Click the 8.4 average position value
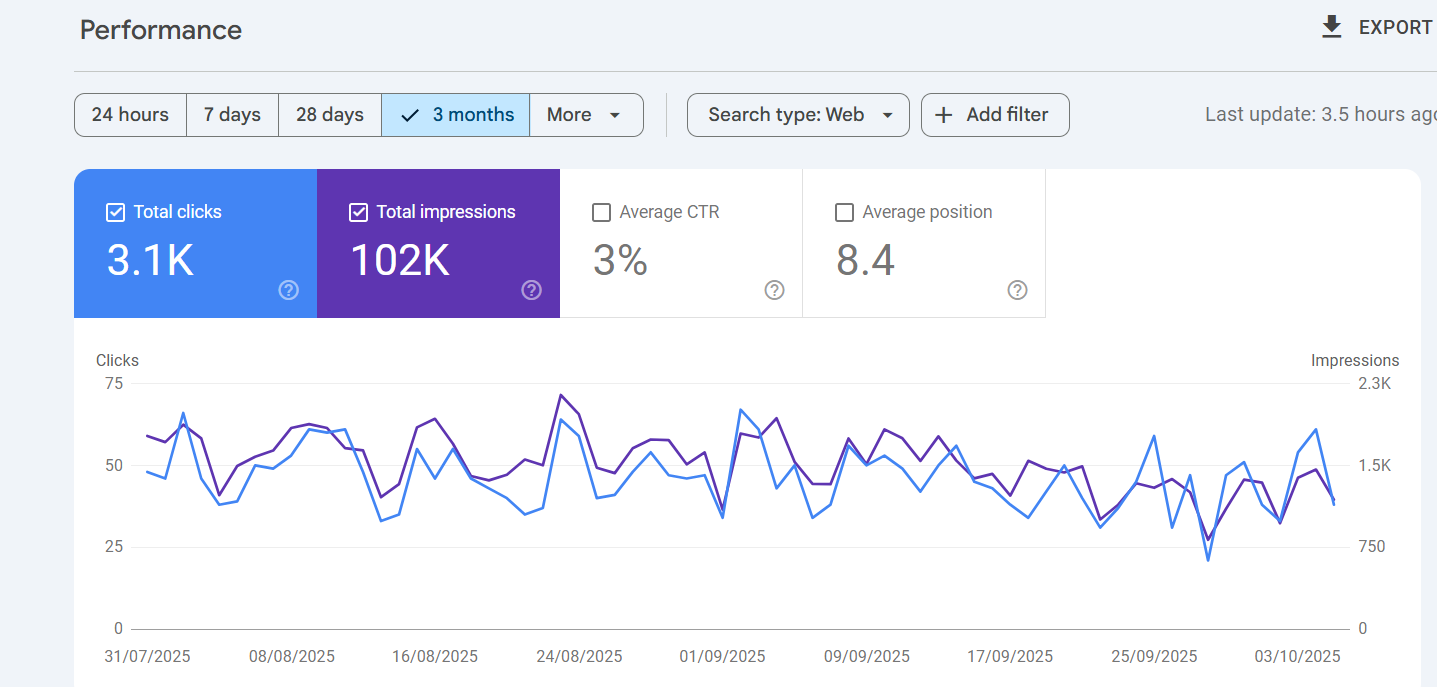The width and height of the screenshot is (1437, 687). 865,260
